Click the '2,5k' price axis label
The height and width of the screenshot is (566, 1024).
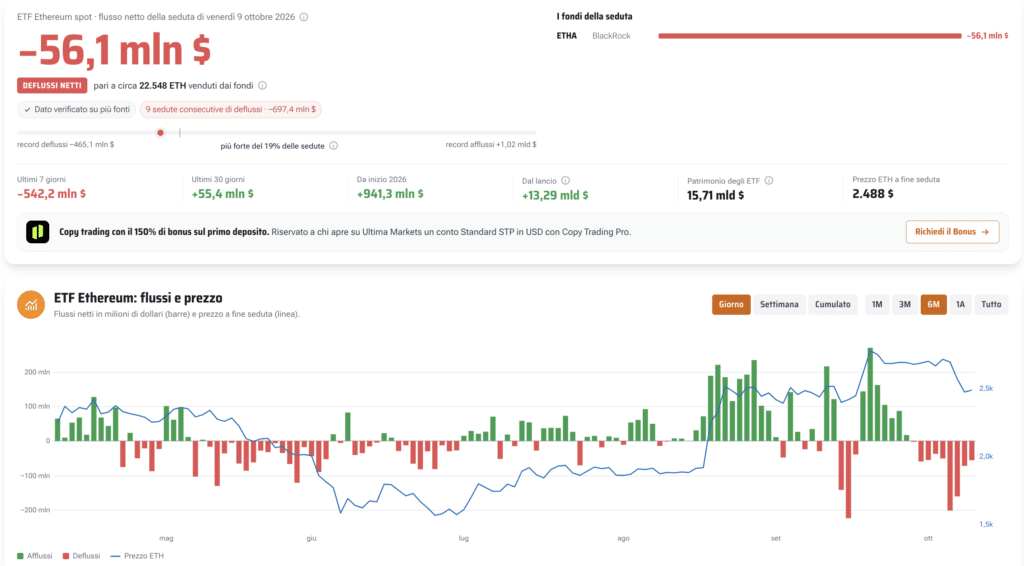(985, 388)
